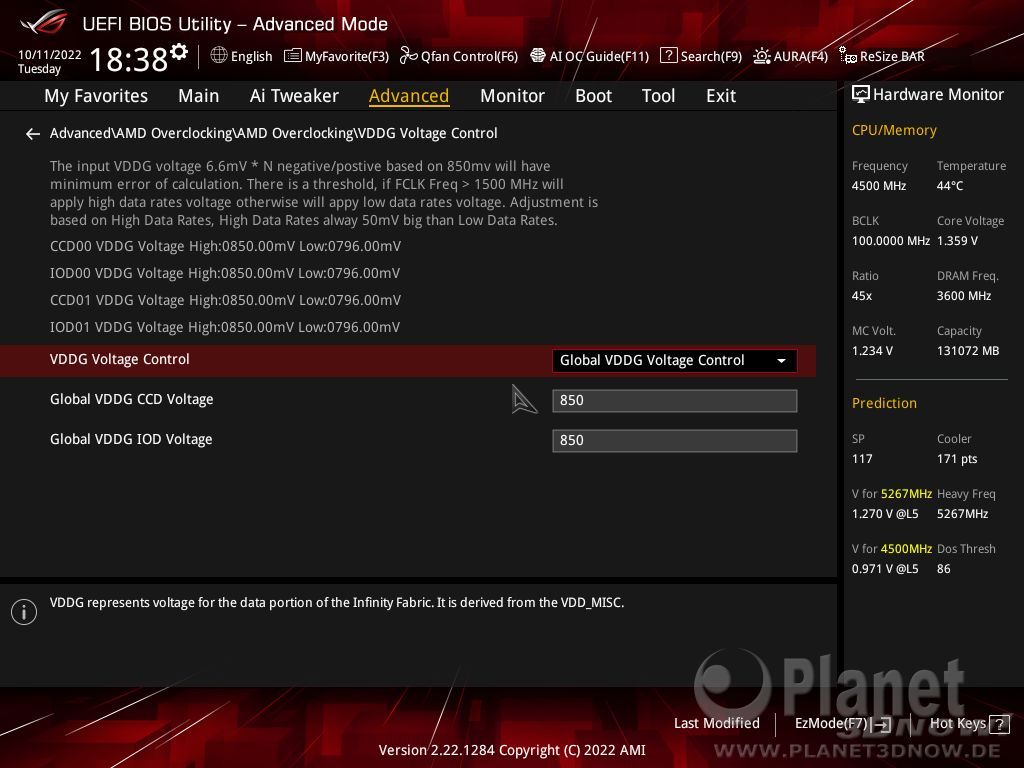Switch to EzMode(F7)
This screenshot has height=768, width=1024.
[x=843, y=724]
